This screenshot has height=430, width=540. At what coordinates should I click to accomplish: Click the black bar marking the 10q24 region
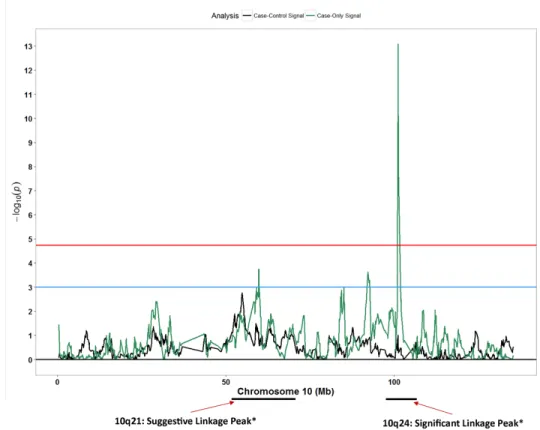pos(401,399)
